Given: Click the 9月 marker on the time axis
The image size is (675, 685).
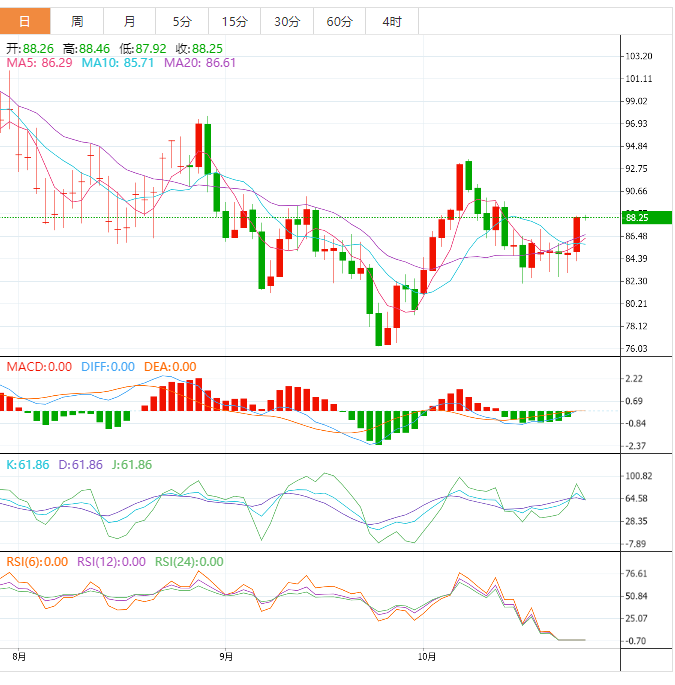Looking at the screenshot, I should point(226,657).
